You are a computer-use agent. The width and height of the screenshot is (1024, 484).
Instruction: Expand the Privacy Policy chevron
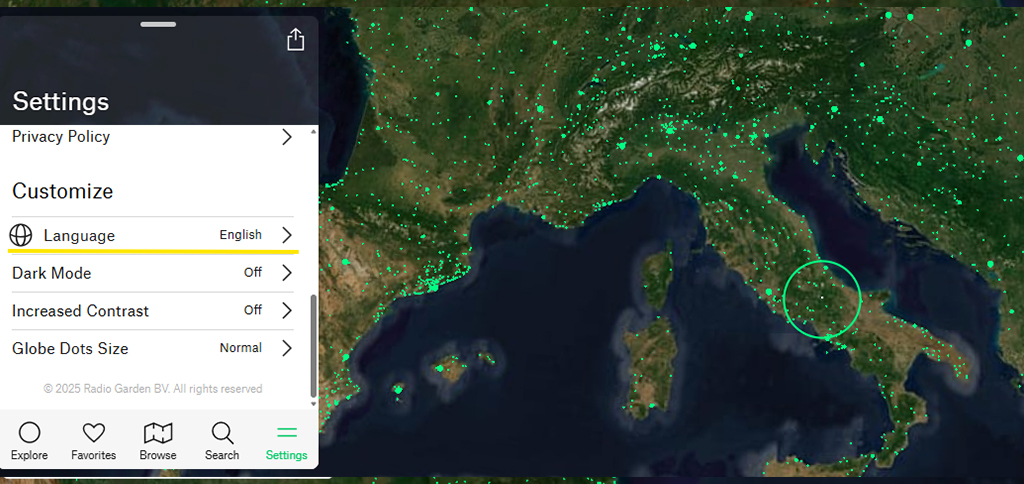click(287, 137)
